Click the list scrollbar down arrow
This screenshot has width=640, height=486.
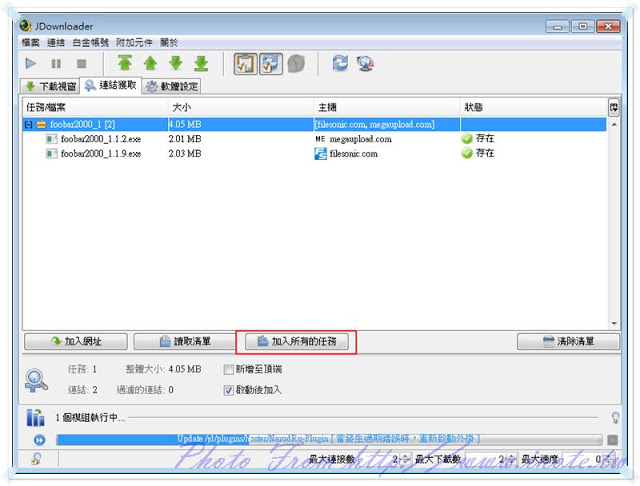click(x=614, y=323)
